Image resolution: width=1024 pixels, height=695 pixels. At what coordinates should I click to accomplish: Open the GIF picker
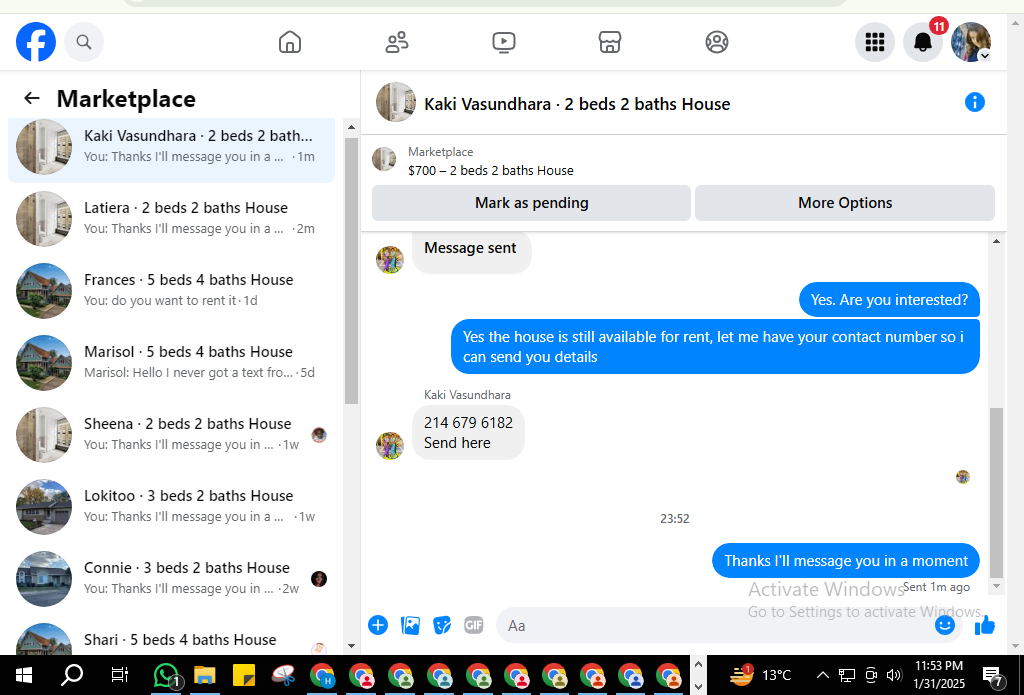(x=473, y=625)
